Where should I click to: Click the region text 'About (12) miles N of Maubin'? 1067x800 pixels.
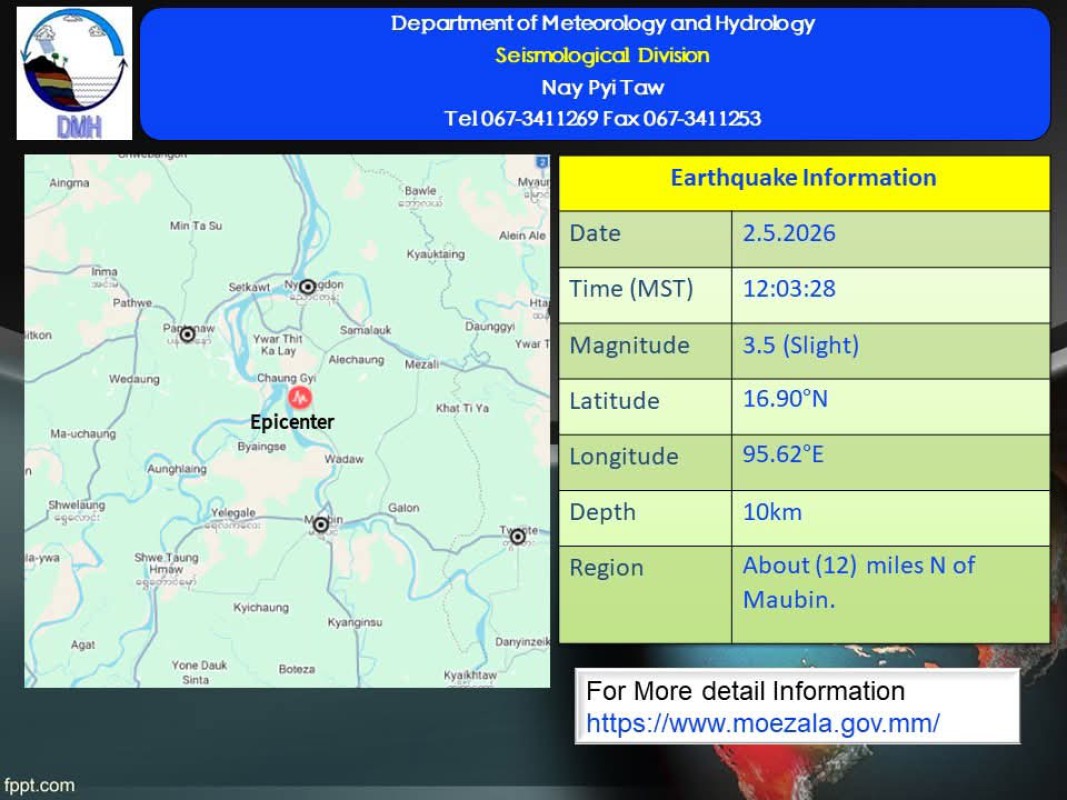(858, 582)
